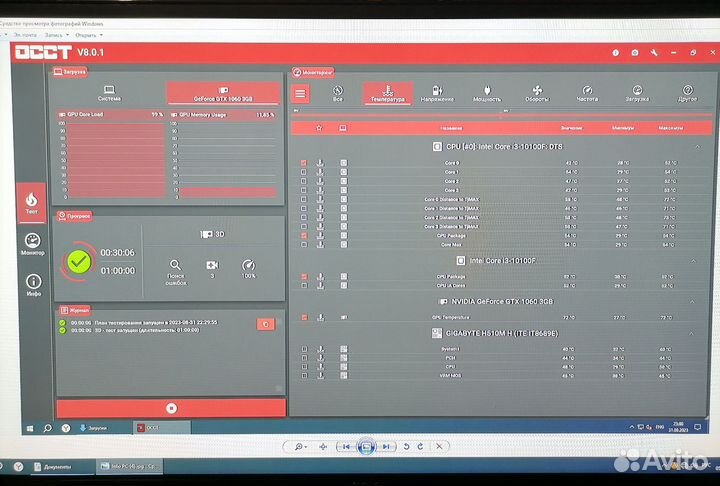Toggle the Core 1 checkbox
Screen dimensions: 720x486
tap(304, 172)
